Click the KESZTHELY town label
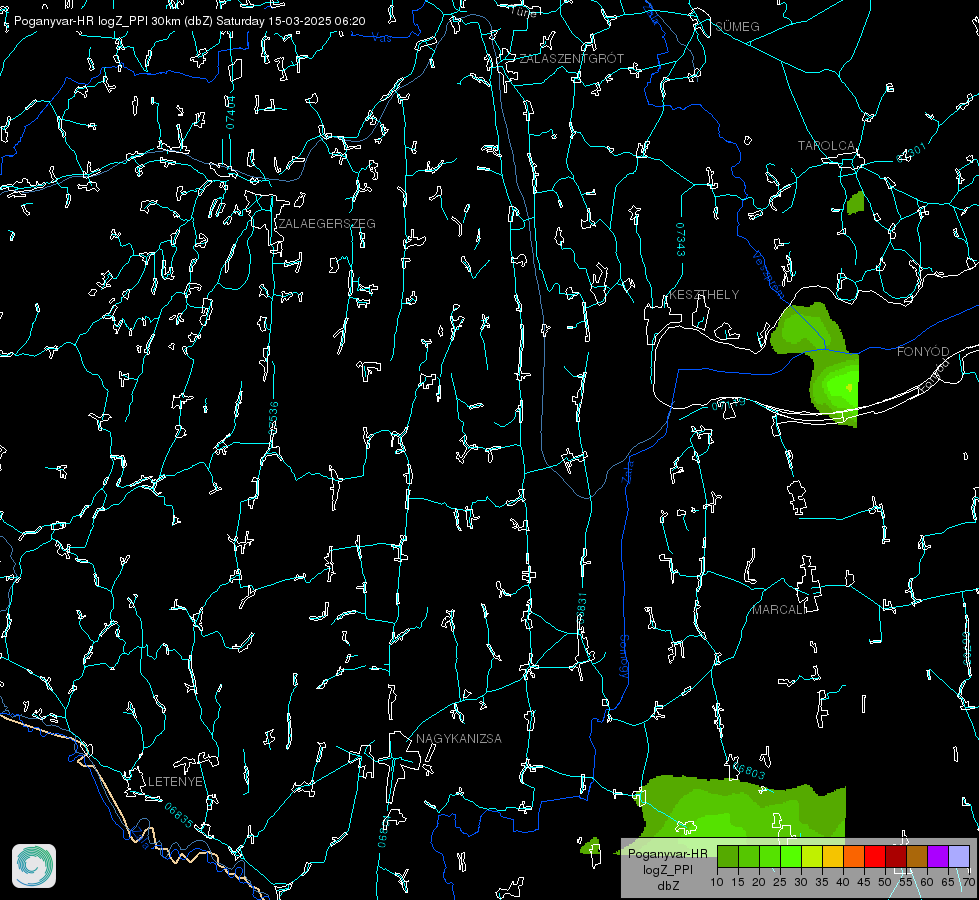The width and height of the screenshot is (979, 900). pyautogui.click(x=704, y=294)
